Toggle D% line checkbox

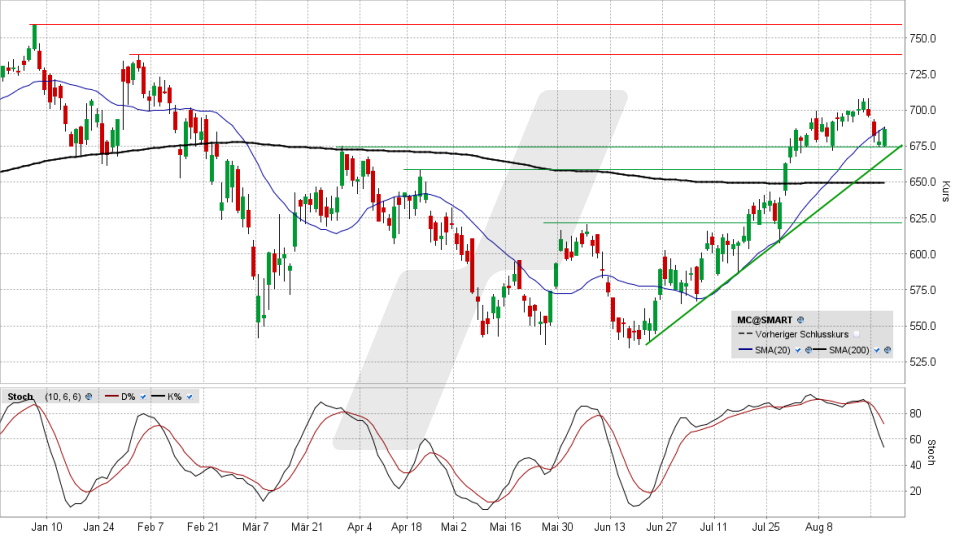pyautogui.click(x=143, y=397)
